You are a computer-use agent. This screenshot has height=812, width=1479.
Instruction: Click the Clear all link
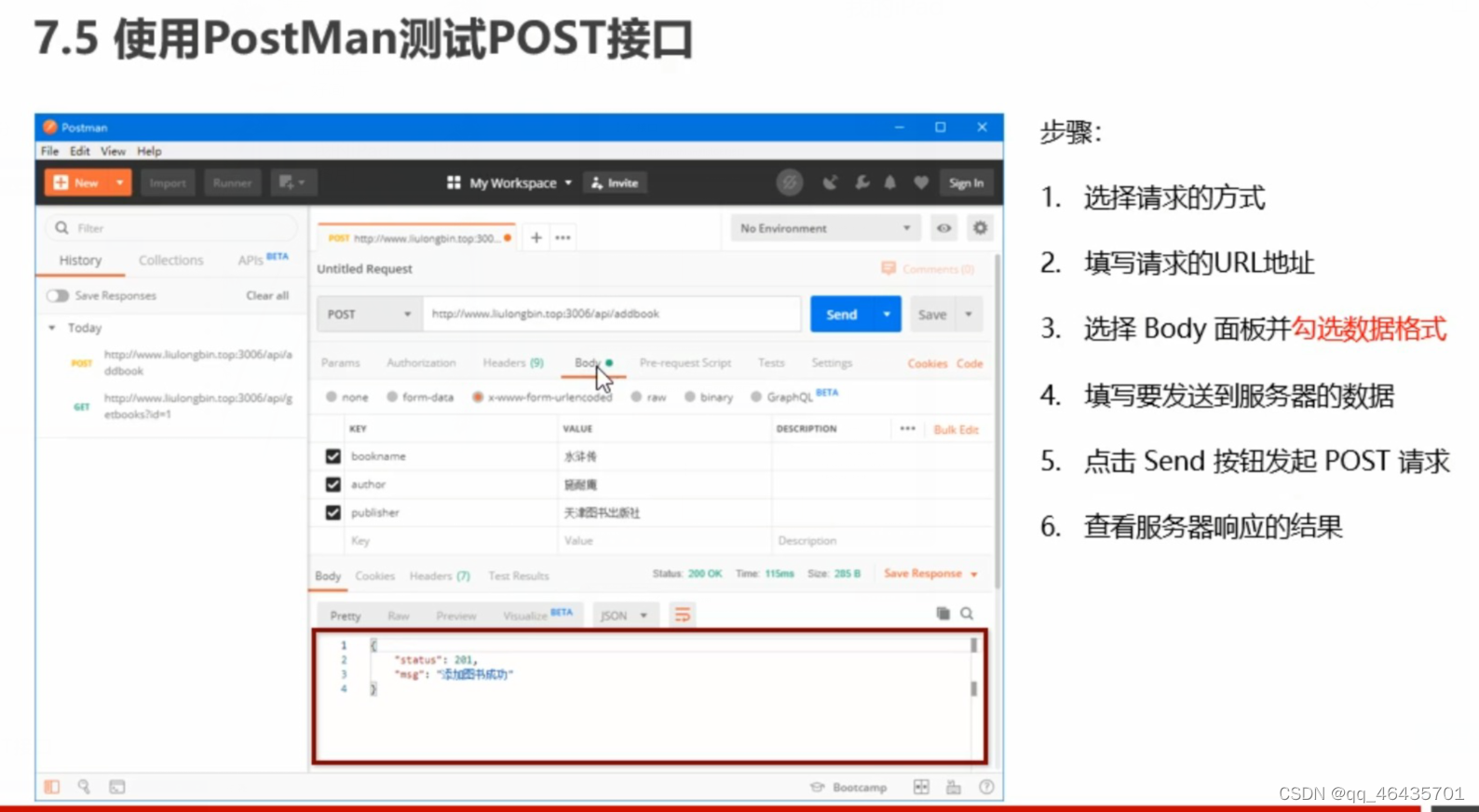267,295
